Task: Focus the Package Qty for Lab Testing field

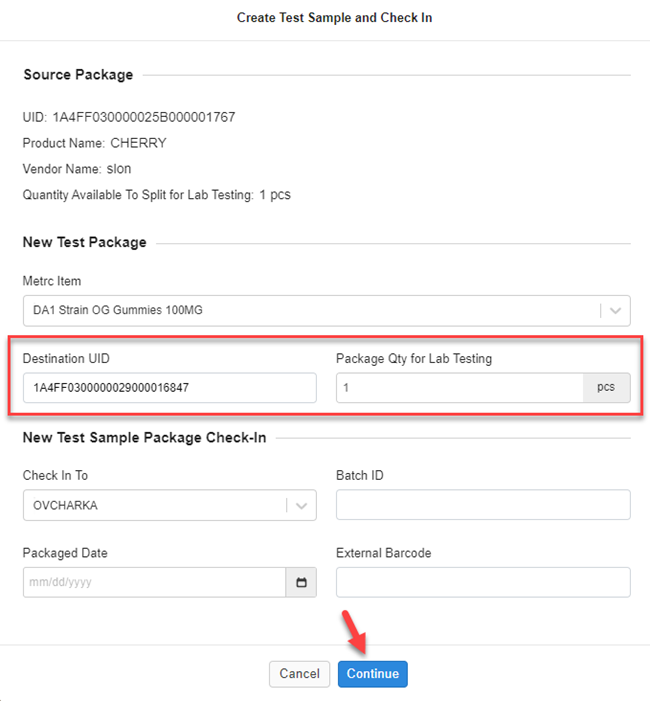Action: [459, 388]
